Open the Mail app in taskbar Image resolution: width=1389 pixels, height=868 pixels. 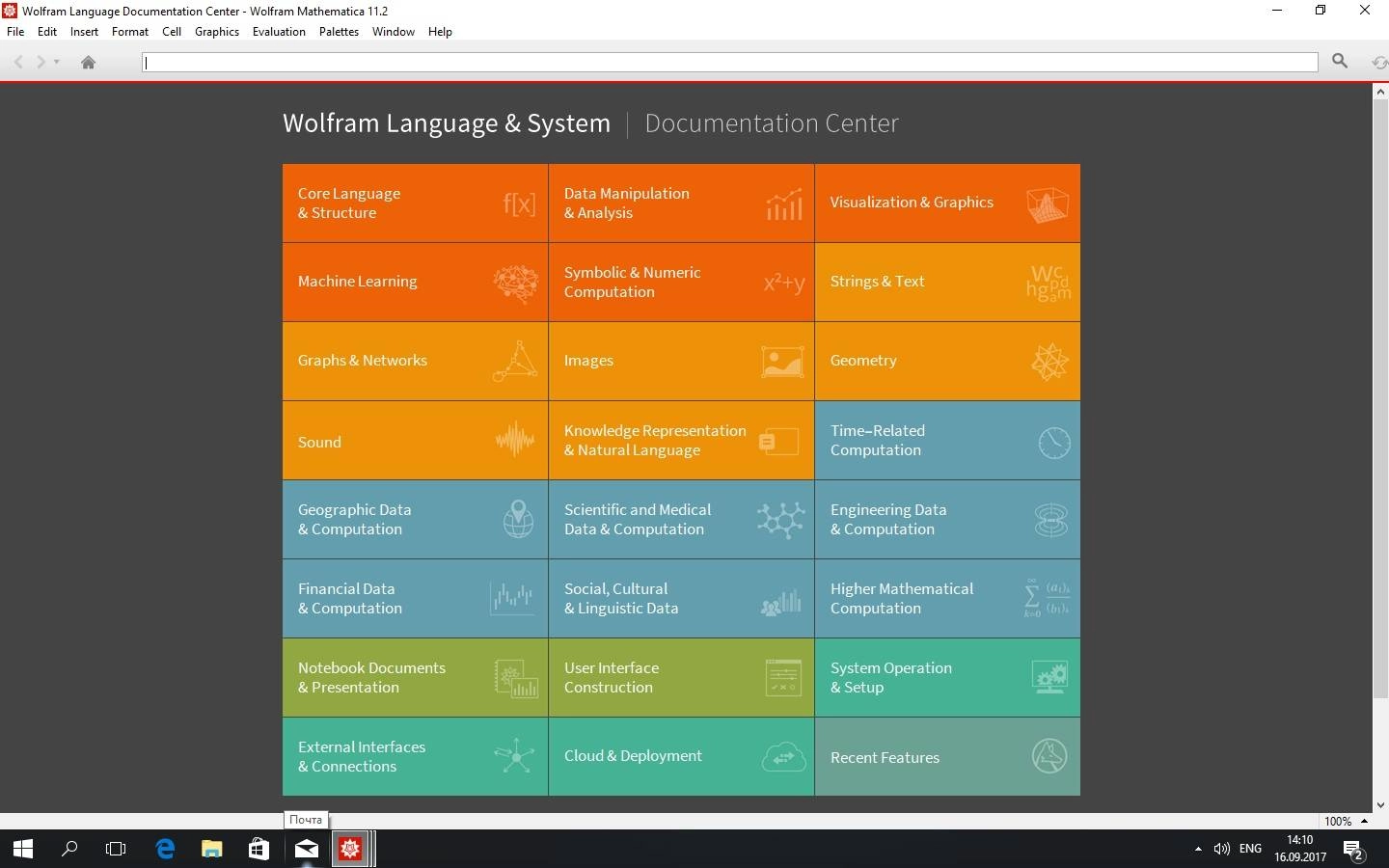pos(306,849)
